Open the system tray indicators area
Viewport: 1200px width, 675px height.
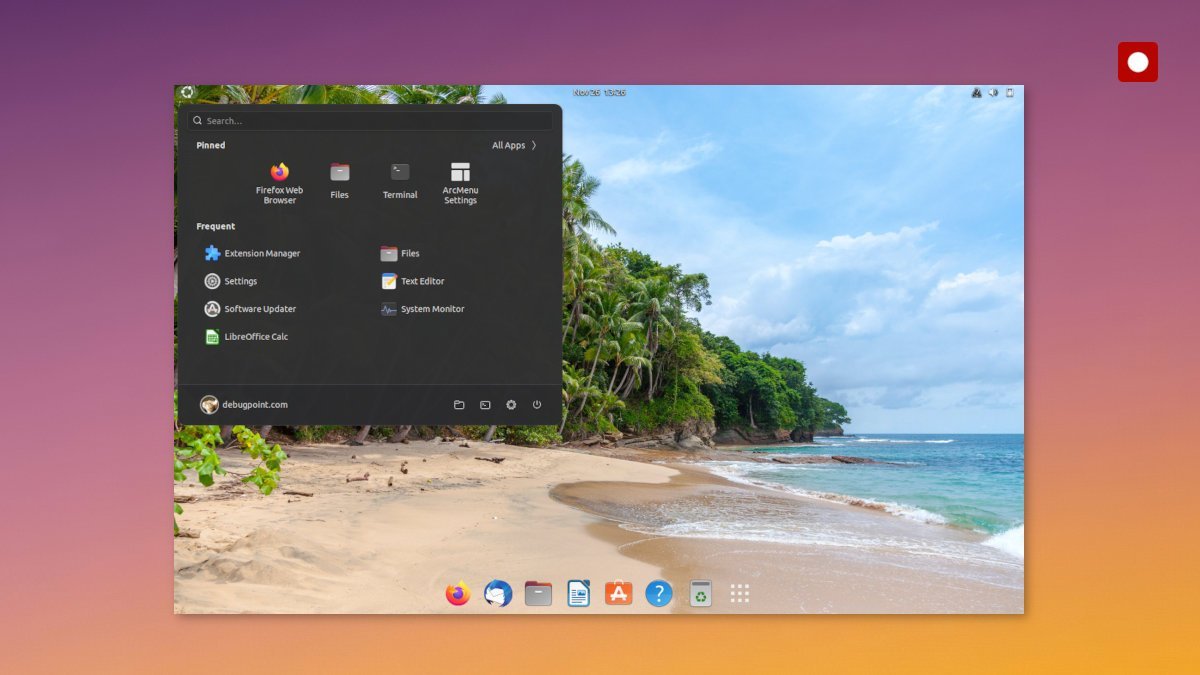(993, 91)
